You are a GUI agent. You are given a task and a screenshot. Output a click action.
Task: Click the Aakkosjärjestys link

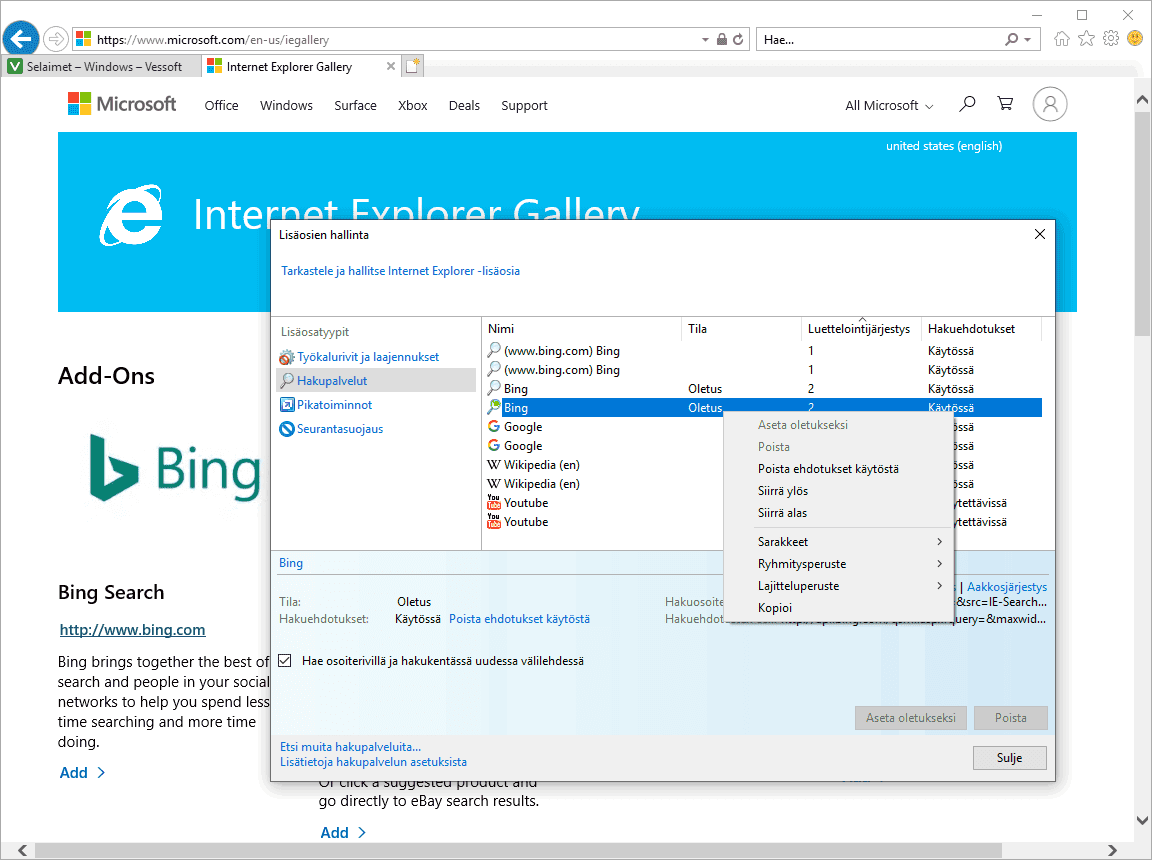(x=1007, y=587)
